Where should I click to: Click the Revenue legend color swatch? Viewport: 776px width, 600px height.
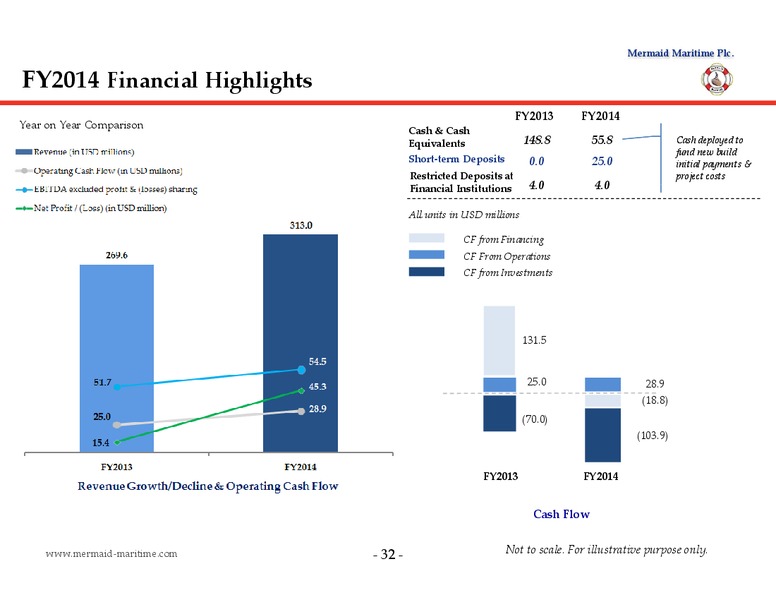coord(24,152)
